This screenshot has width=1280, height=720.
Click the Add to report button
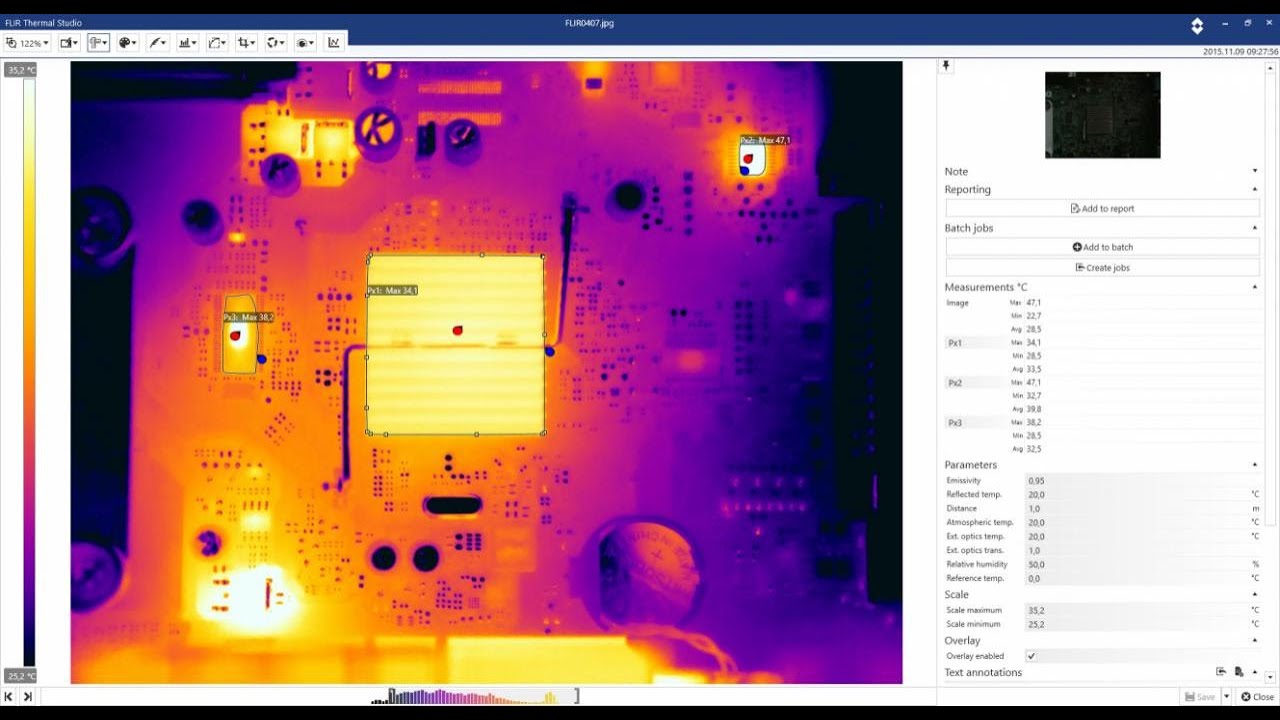click(1102, 208)
